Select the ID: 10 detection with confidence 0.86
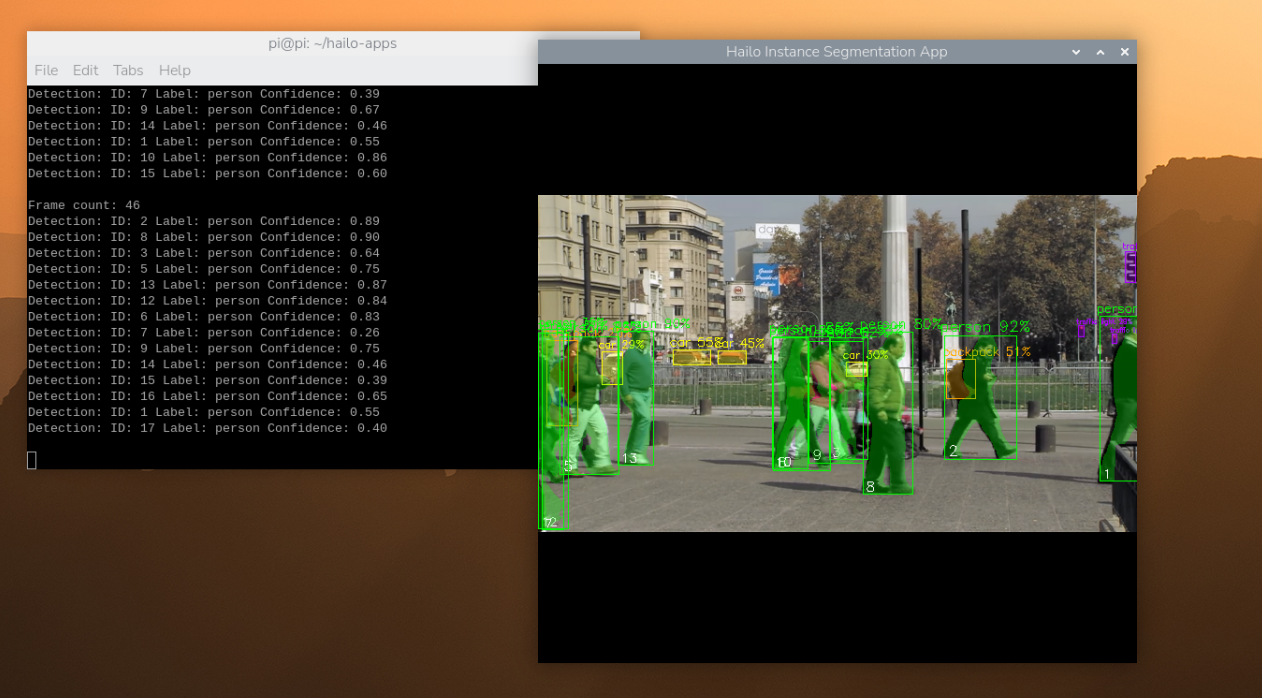The height and width of the screenshot is (698, 1262). point(208,158)
